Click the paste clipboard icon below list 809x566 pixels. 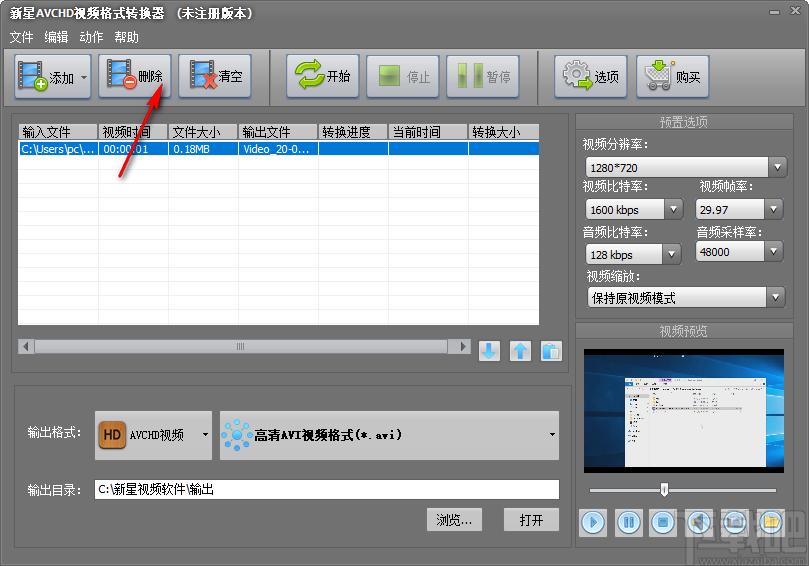point(551,351)
